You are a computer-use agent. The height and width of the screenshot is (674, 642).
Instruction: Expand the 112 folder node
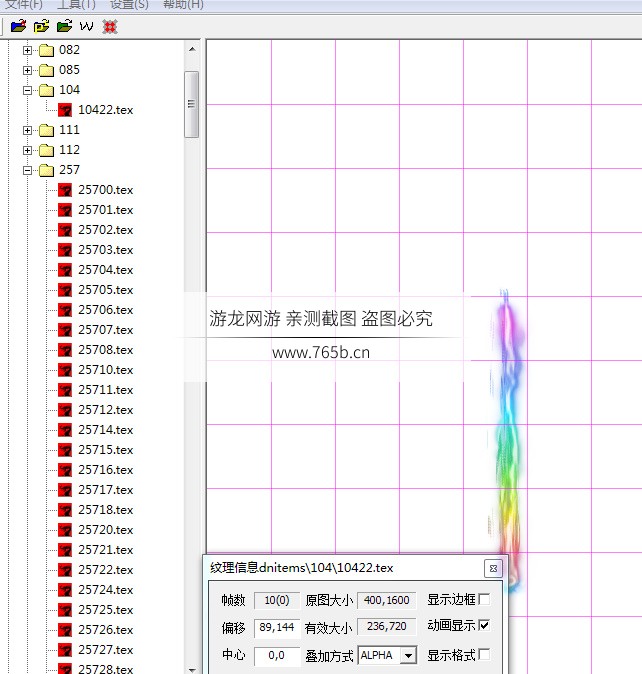[28, 150]
